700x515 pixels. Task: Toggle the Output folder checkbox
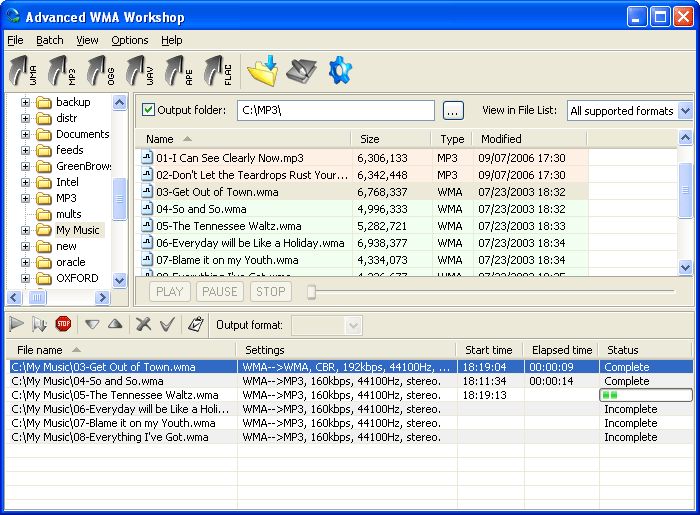pyautogui.click(x=148, y=109)
